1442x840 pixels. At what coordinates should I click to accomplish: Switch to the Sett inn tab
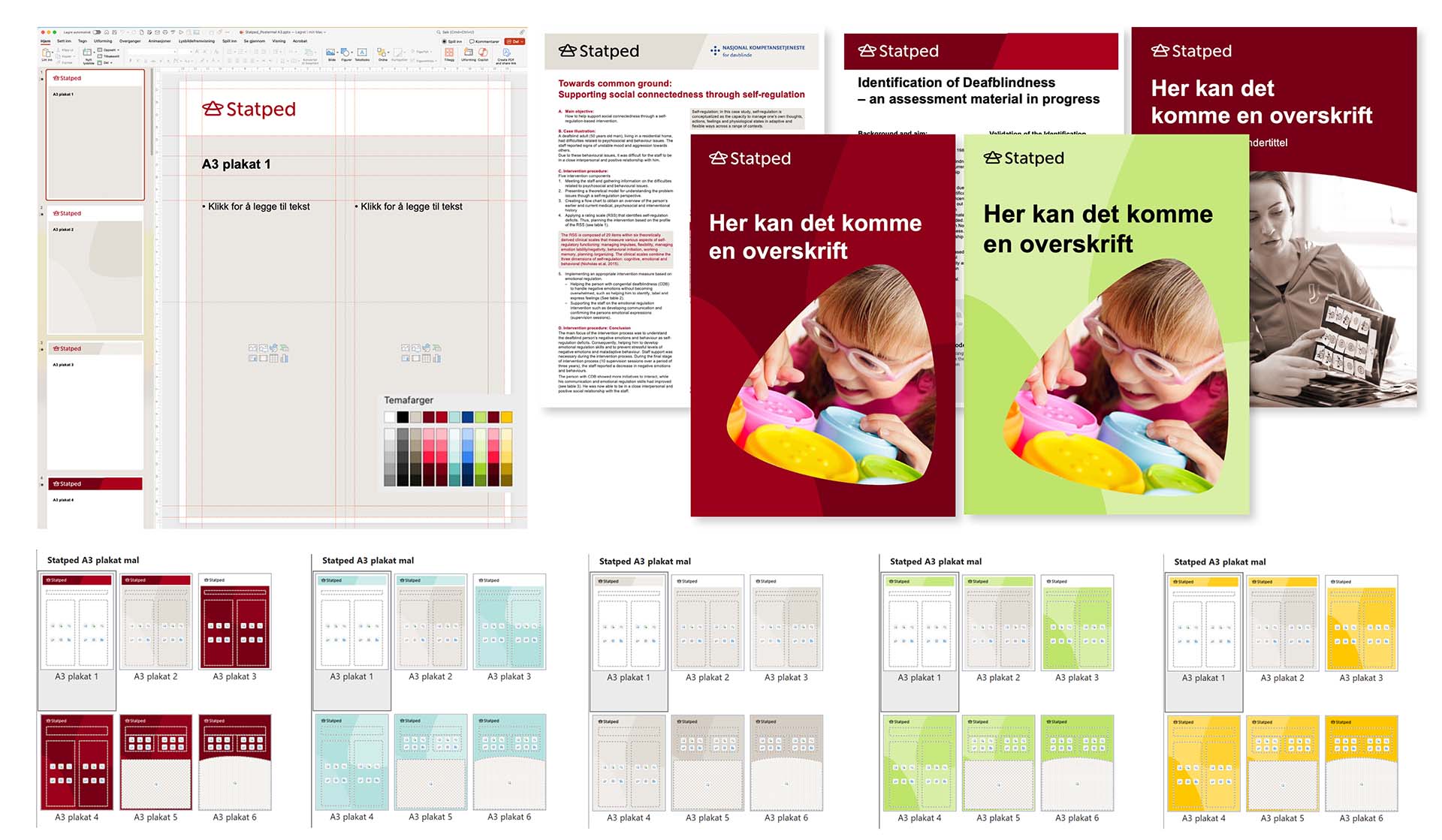pos(64,41)
